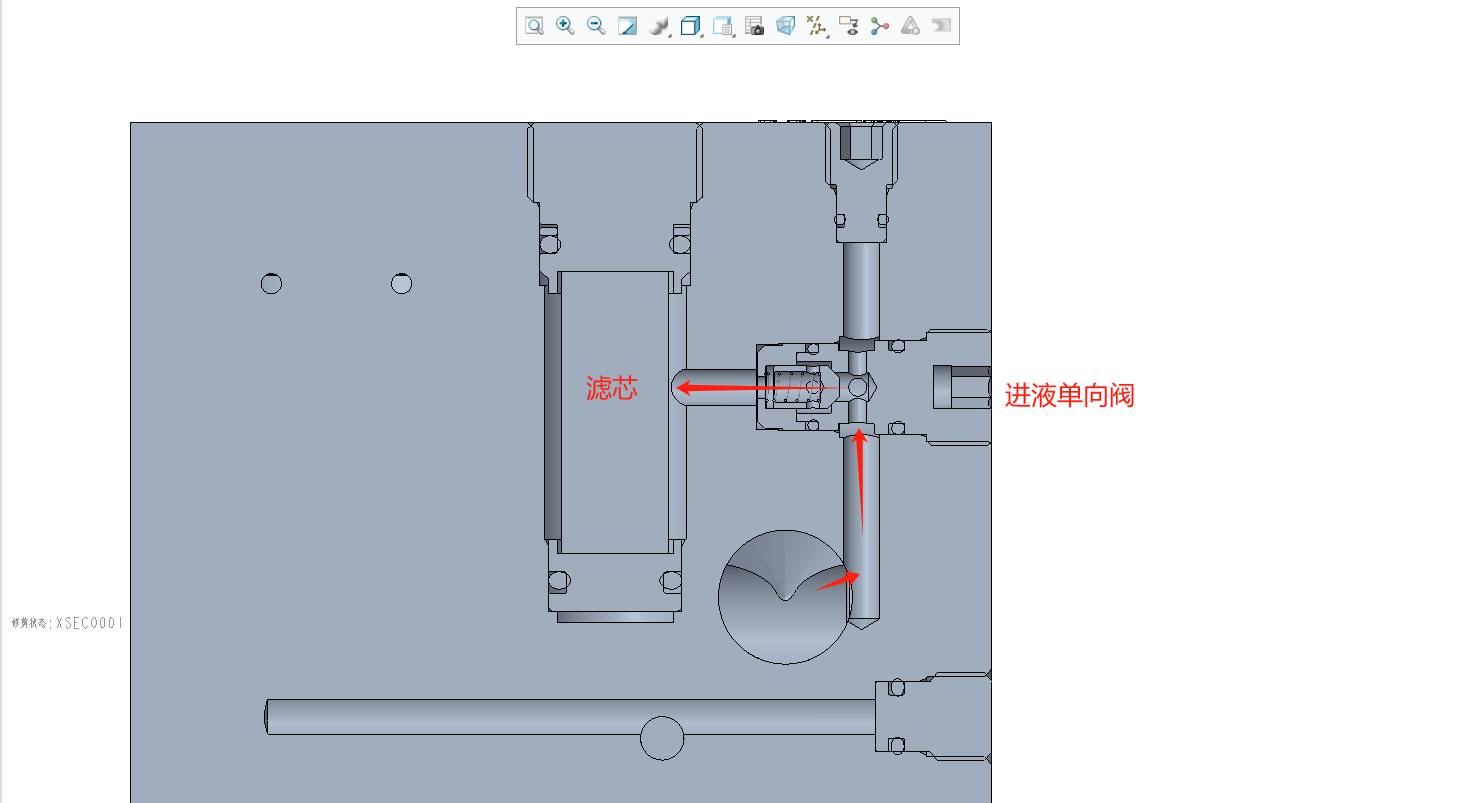Screen dimensions: 1474x803
Task: Open the display style sphere dropdown
Action: pos(659,26)
